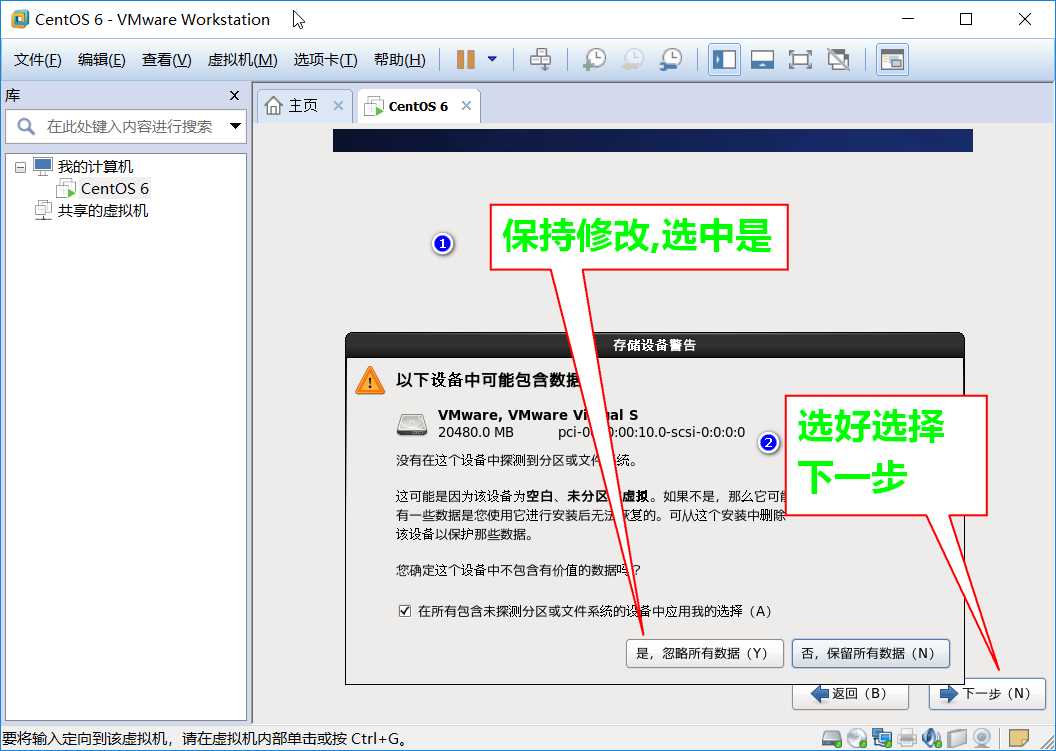The image size is (1056, 751).
Task: Click 否，保留所有数据 (N) button
Action: click(871, 653)
